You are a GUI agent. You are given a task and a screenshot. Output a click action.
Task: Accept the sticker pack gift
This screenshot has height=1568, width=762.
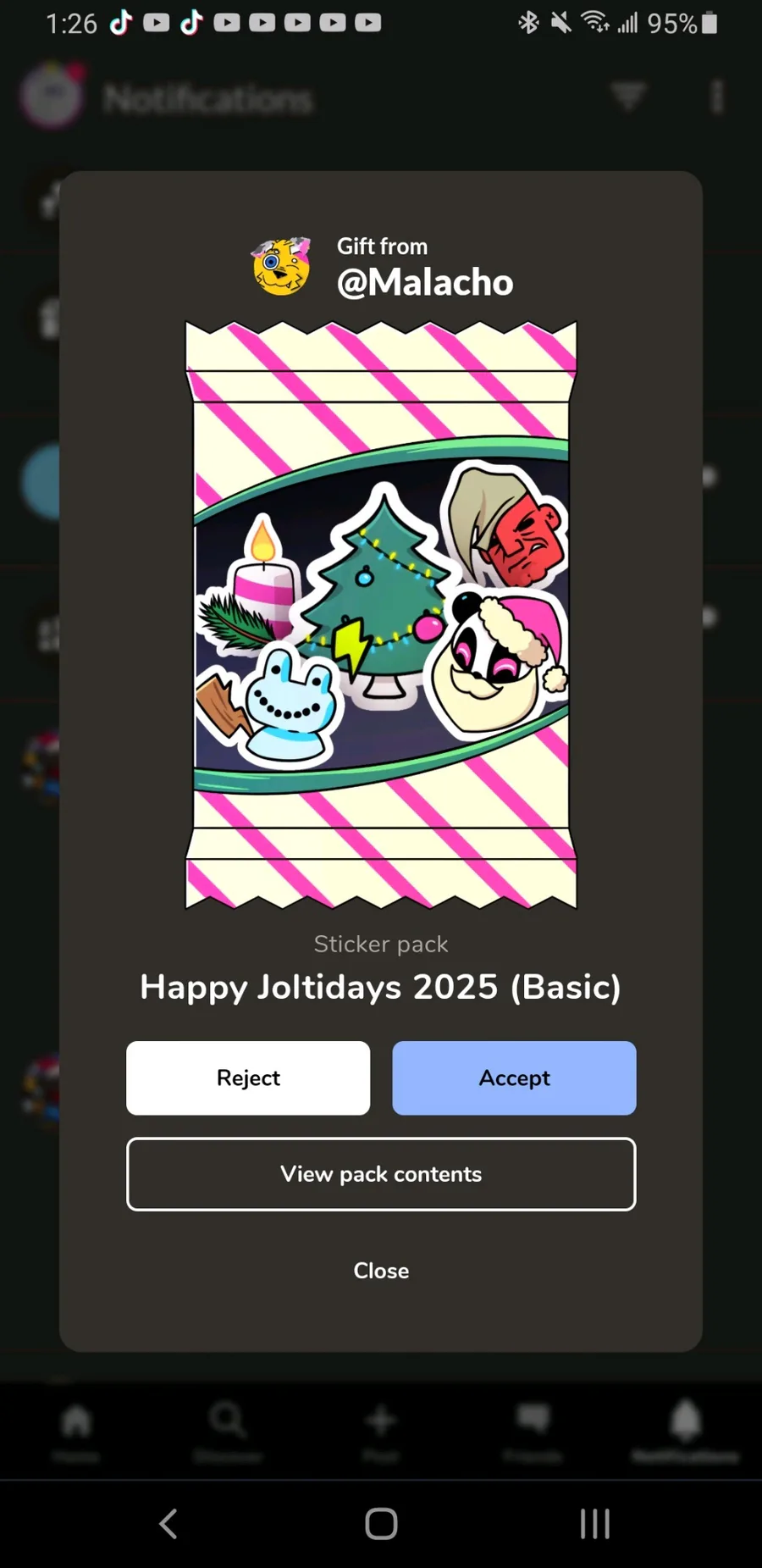point(514,1078)
